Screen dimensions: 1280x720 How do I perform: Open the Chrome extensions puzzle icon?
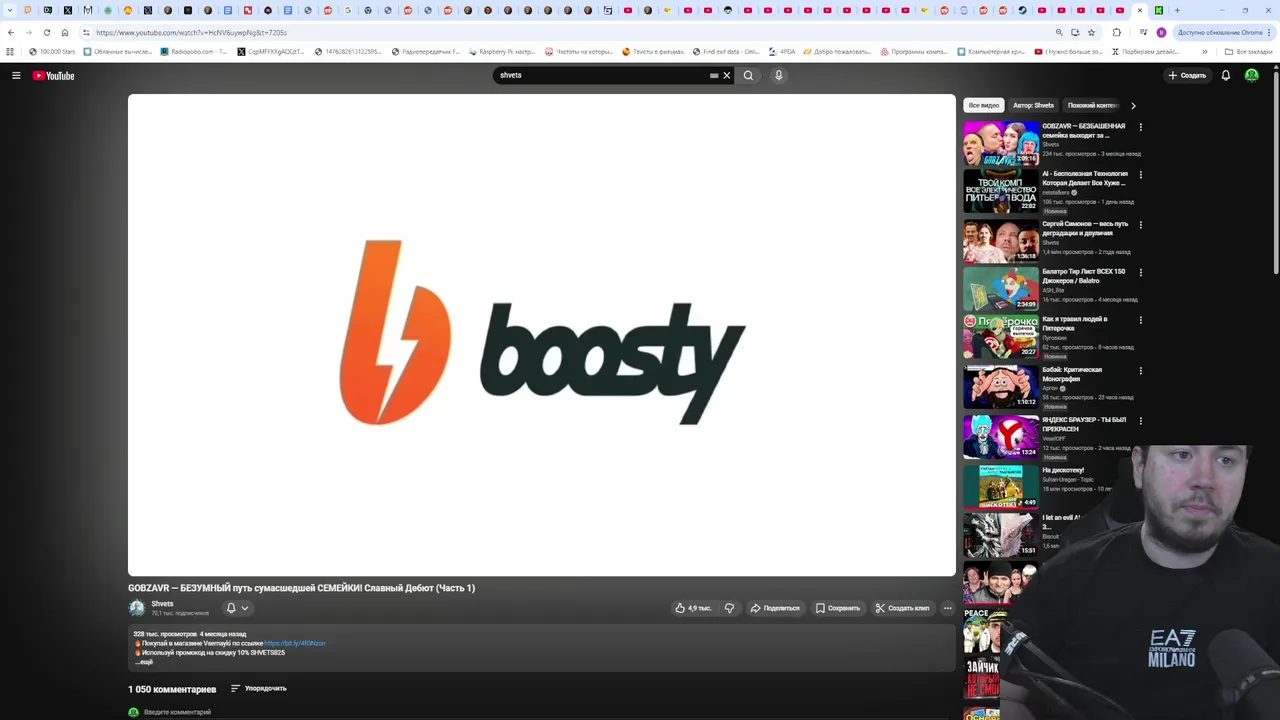coord(1117,32)
